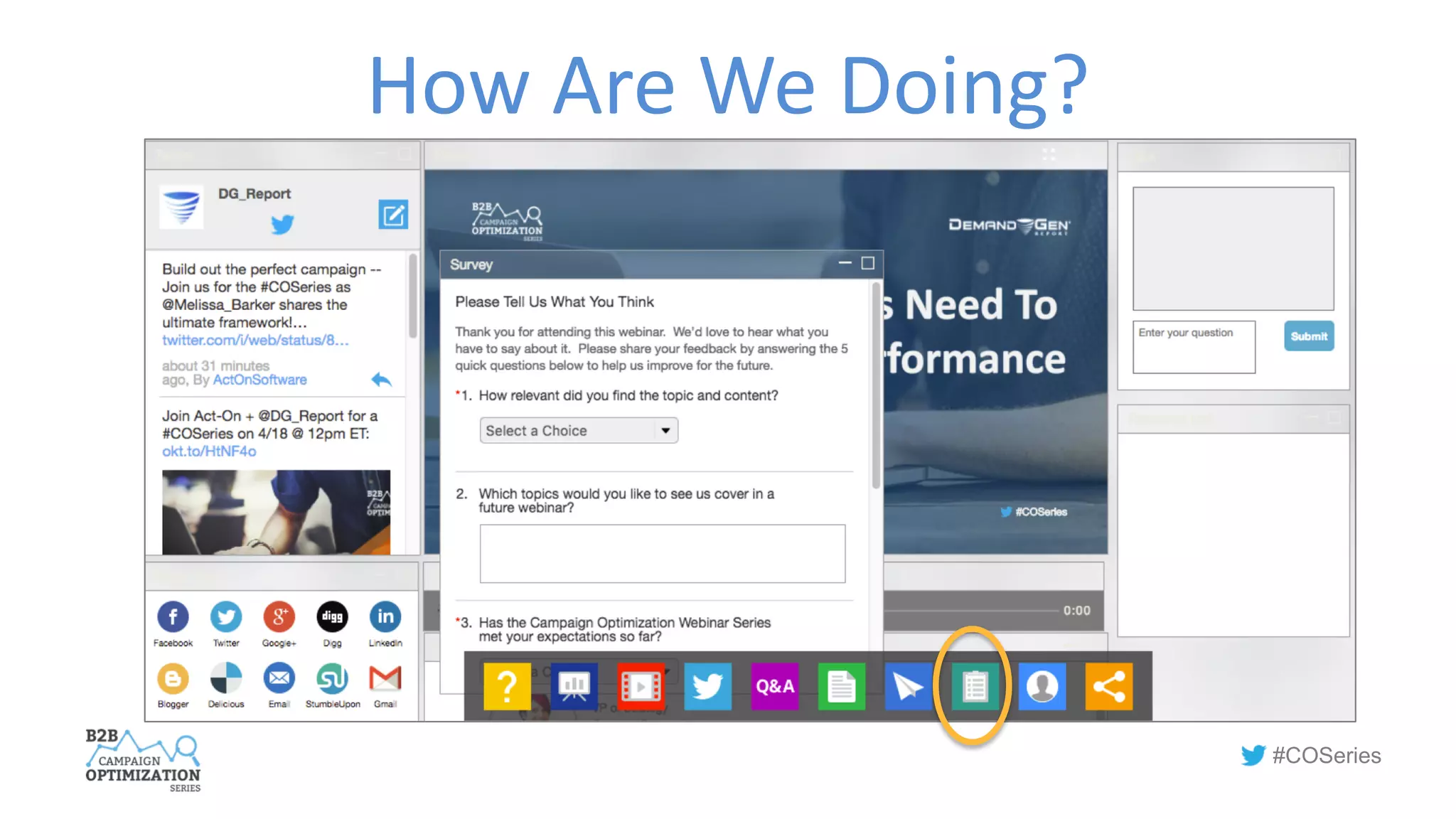Share via the LinkedIn icon
The width and height of the screenshot is (1456, 819).
(x=385, y=617)
